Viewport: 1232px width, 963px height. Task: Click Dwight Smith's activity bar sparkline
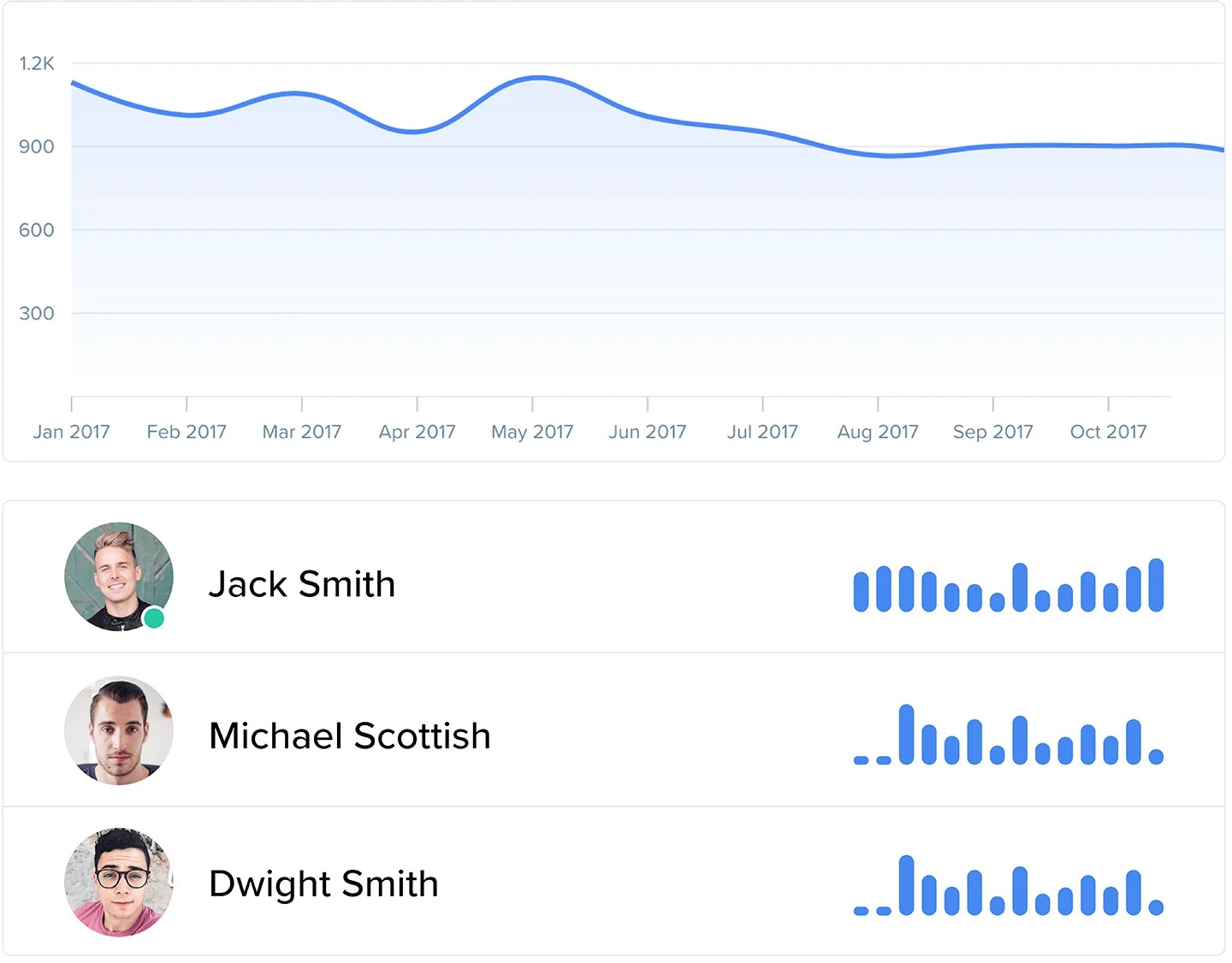point(1008,886)
